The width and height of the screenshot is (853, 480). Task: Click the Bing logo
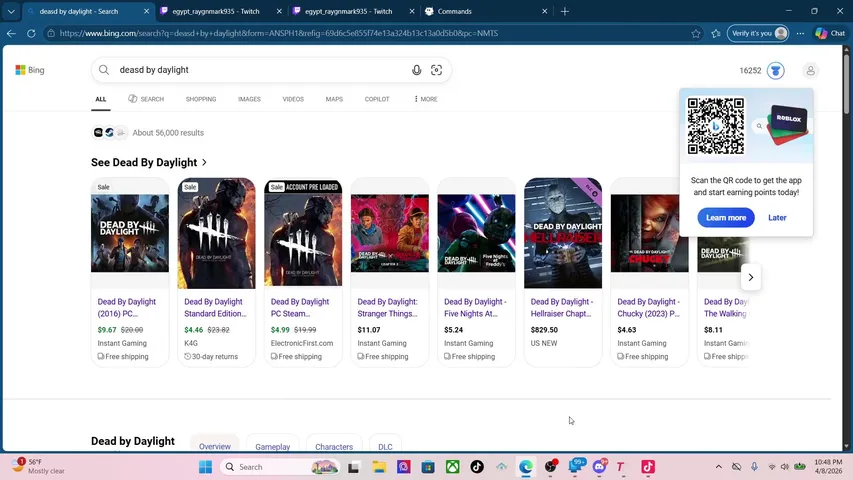(30, 70)
